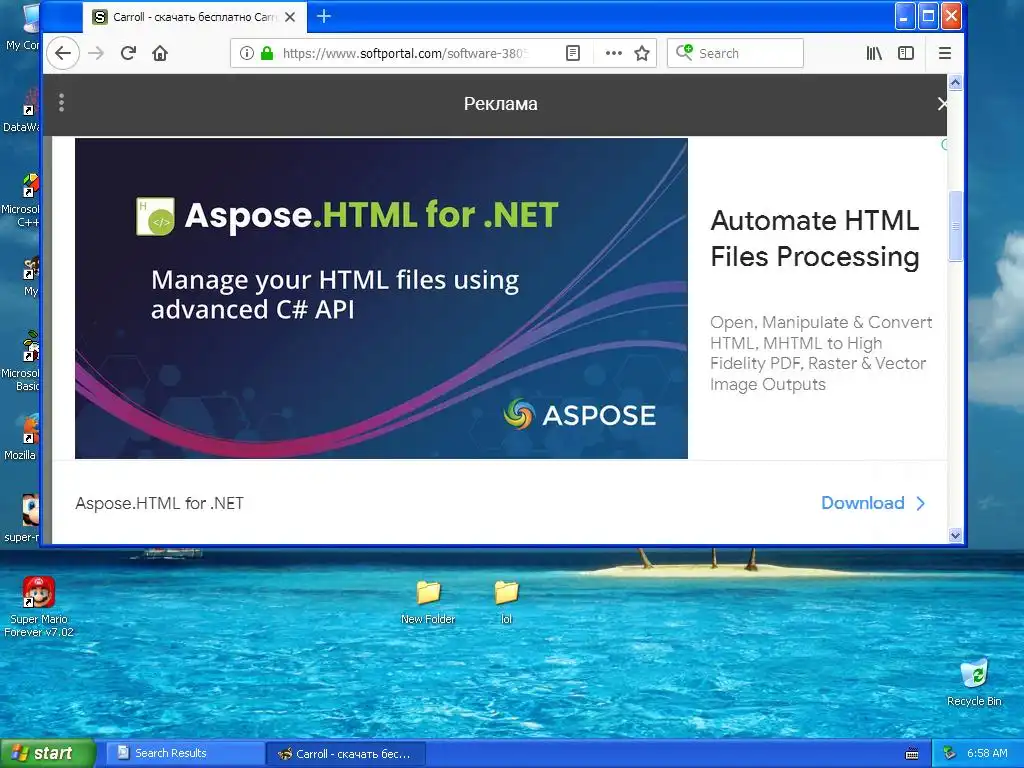Screen dimensions: 1024x768
Task: Select the Microsoft C++ desktop shortcut
Action: 23,200
